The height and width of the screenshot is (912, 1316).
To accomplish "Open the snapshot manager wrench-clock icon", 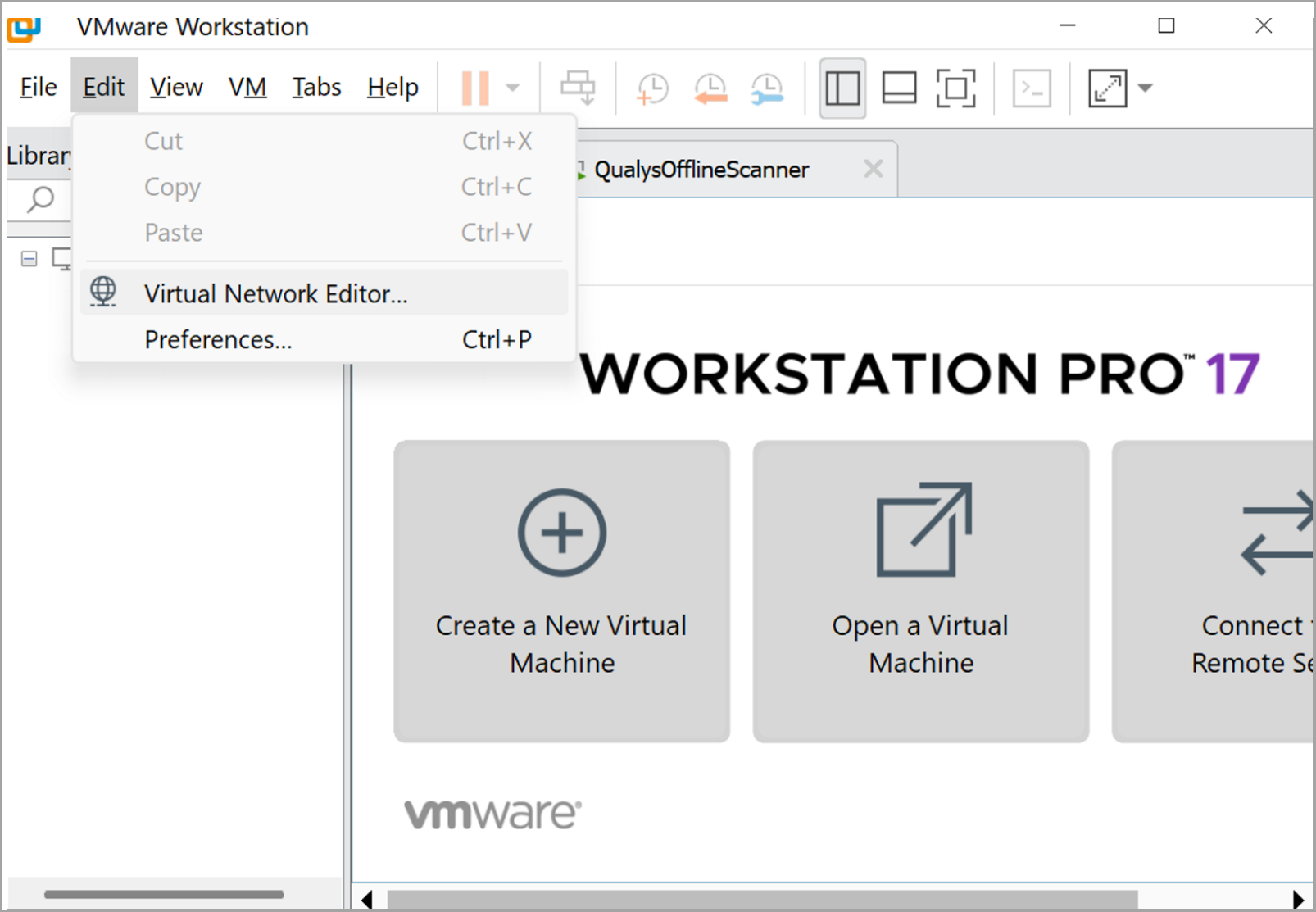I will [767, 88].
